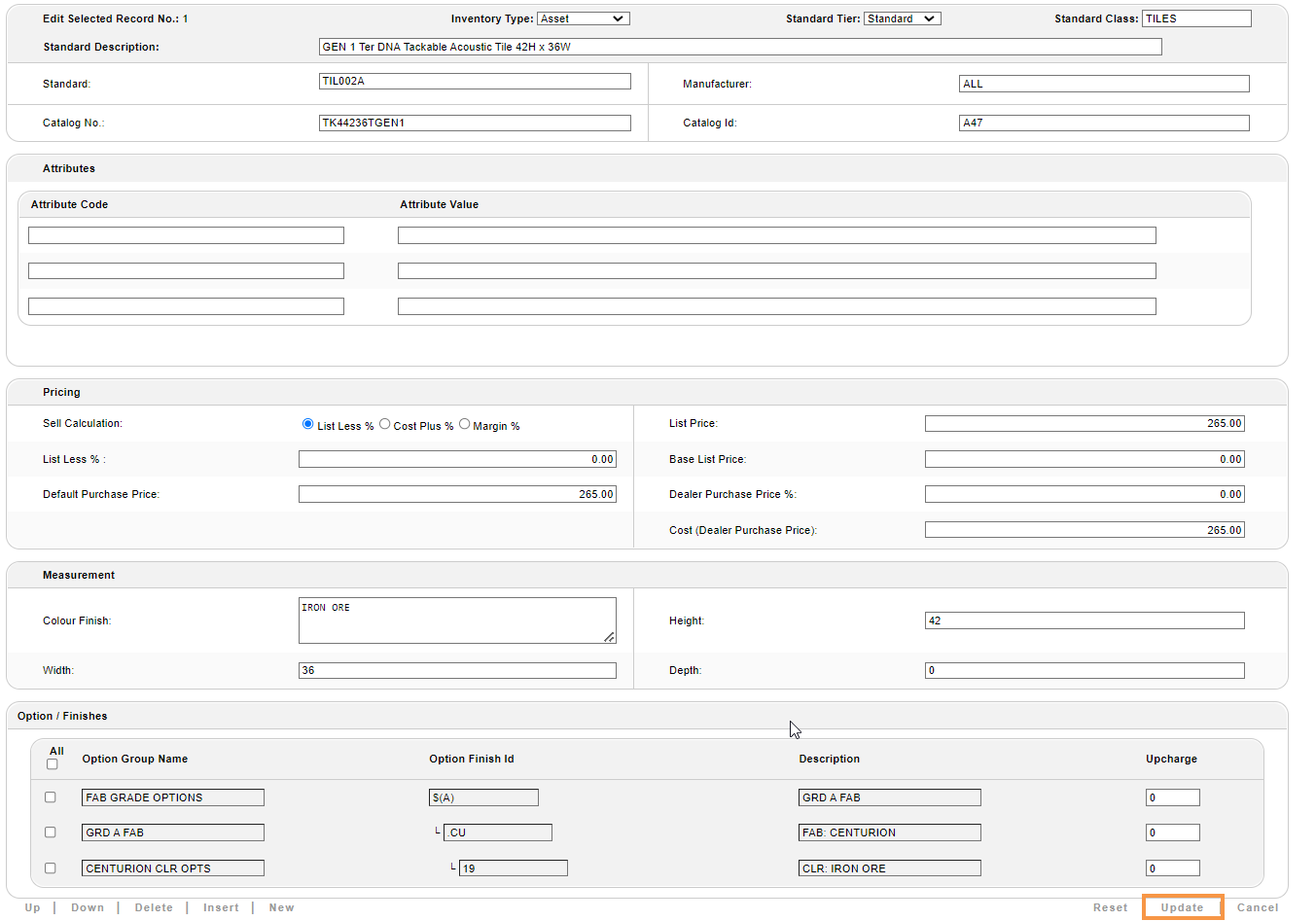Focus the Colour Finish text area
The width and height of the screenshot is (1316, 921).
point(457,620)
